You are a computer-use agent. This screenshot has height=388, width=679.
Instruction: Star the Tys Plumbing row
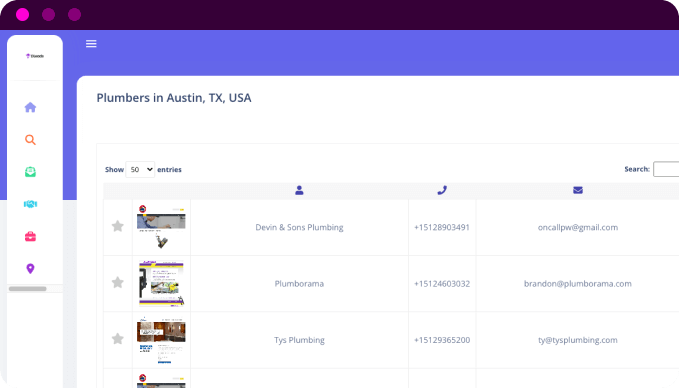(x=118, y=339)
